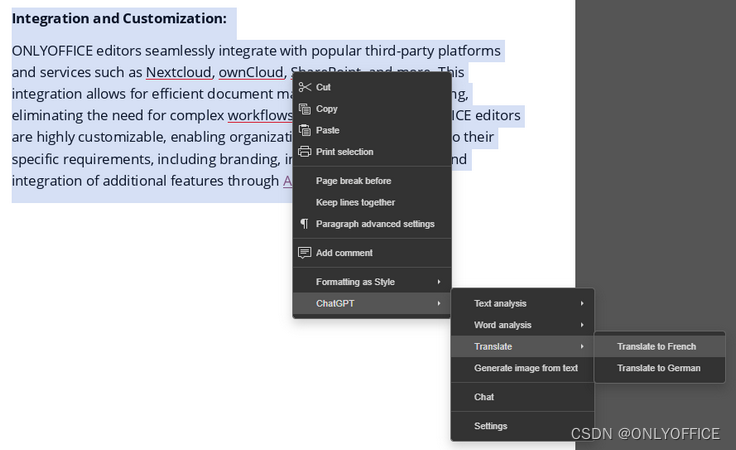Click the Paste clipboard icon

[305, 130]
